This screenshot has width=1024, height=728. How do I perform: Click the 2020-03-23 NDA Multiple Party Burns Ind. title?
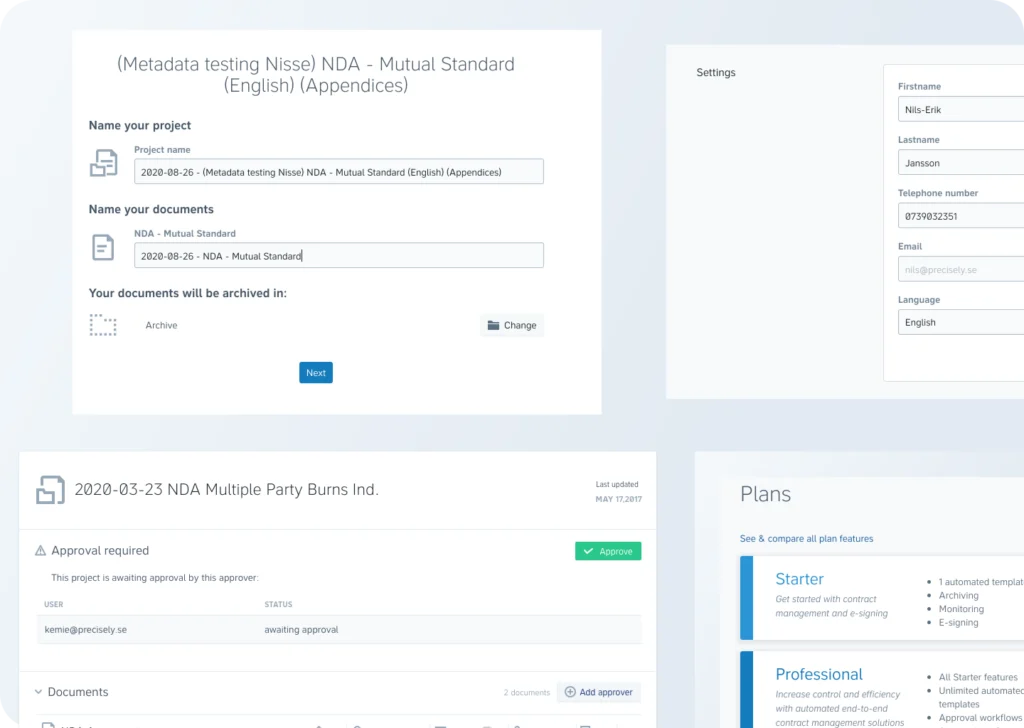click(x=227, y=490)
